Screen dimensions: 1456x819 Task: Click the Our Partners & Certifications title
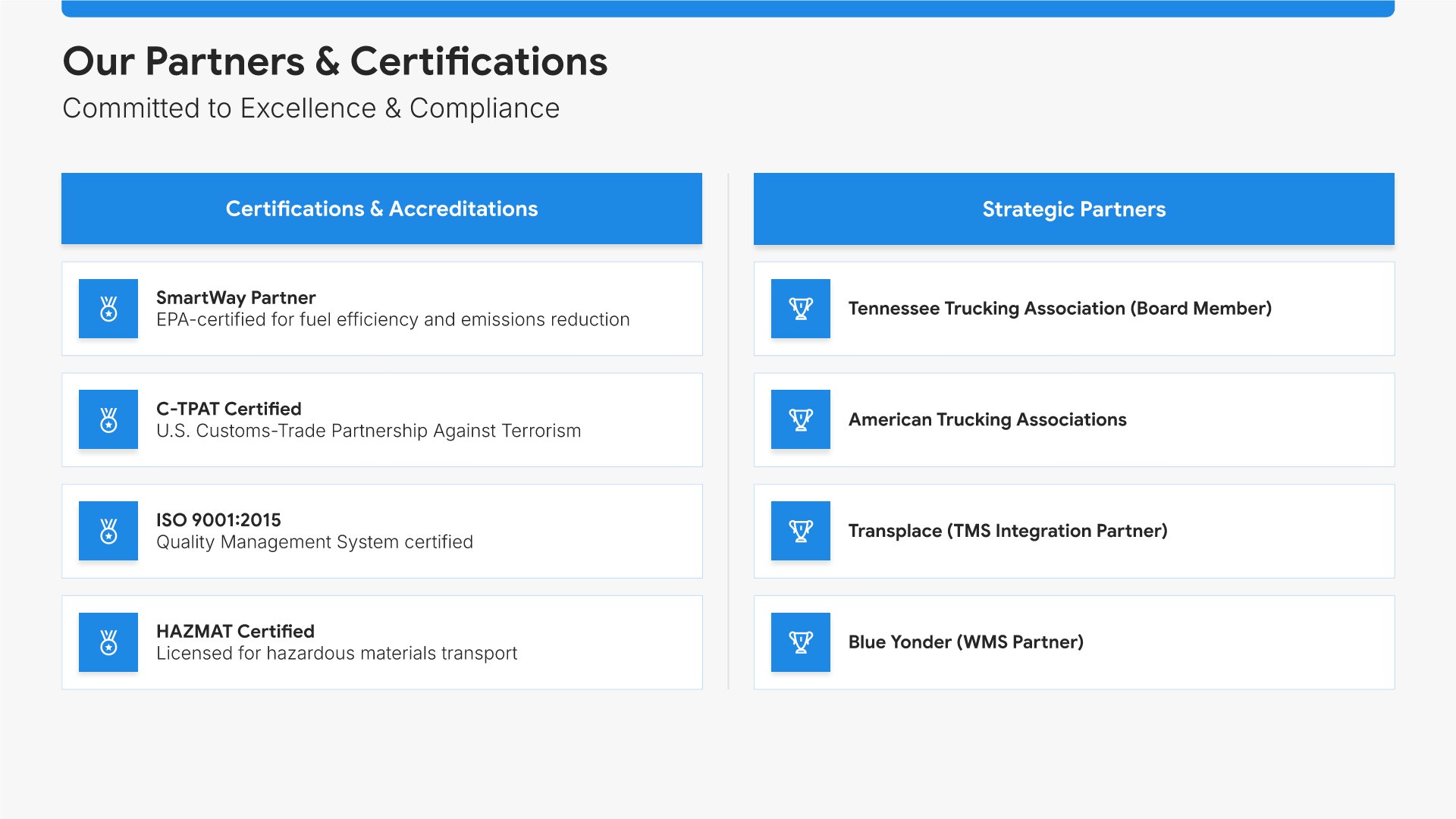pos(334,61)
